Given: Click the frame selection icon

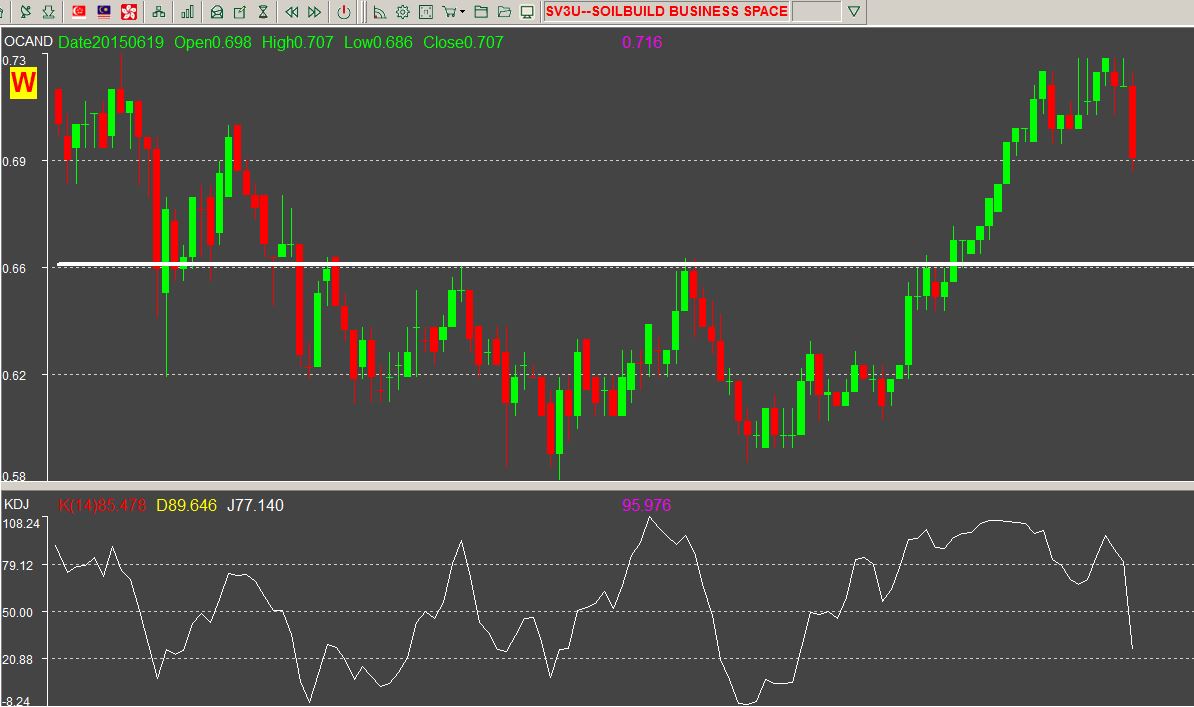Looking at the screenshot, I should coord(426,11).
